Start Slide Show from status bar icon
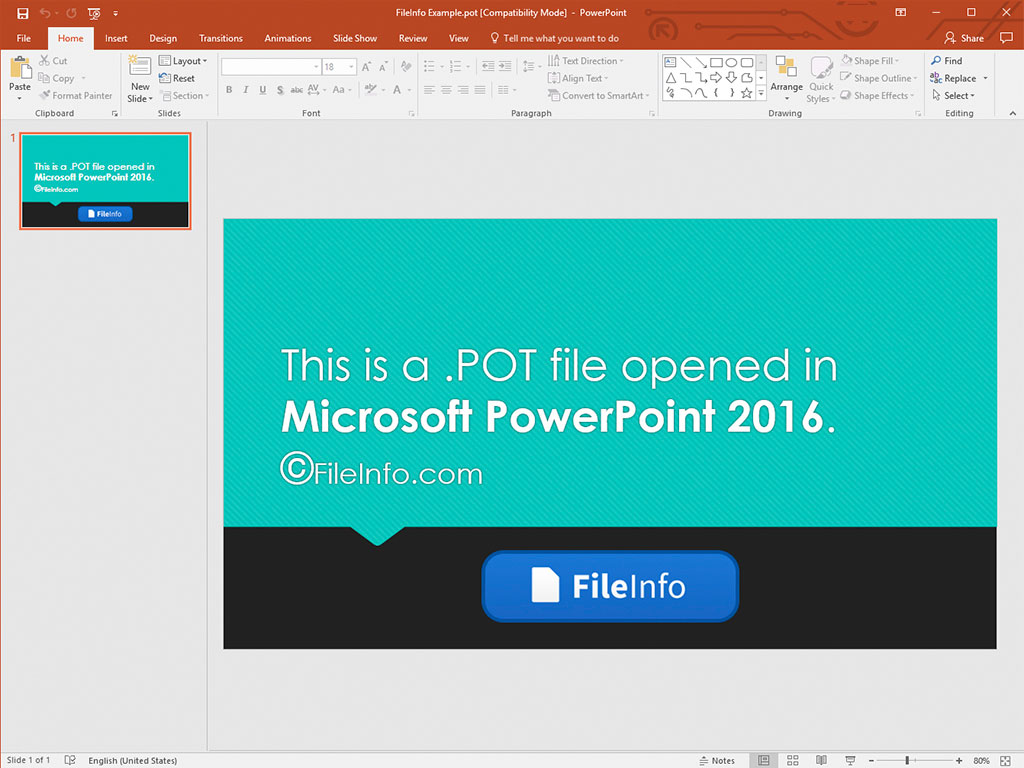The height and width of the screenshot is (768, 1024). click(x=850, y=760)
